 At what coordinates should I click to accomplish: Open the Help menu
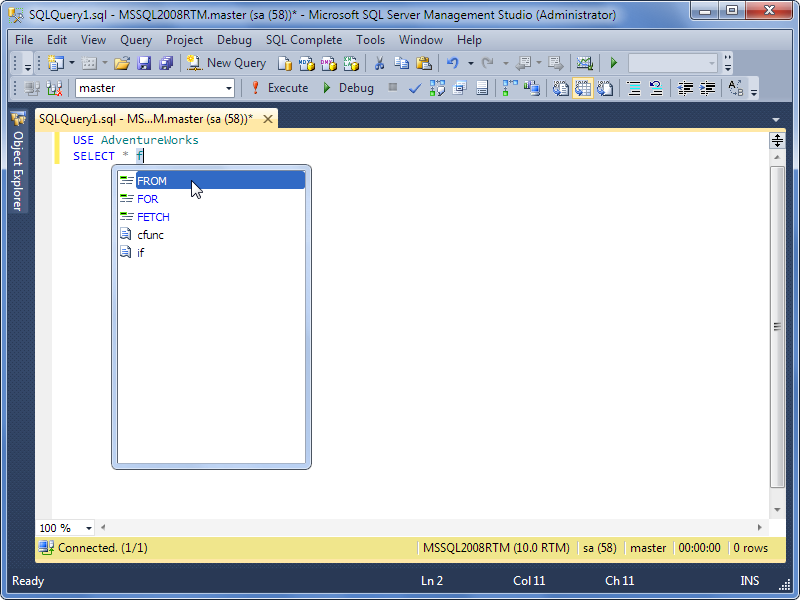(x=469, y=40)
